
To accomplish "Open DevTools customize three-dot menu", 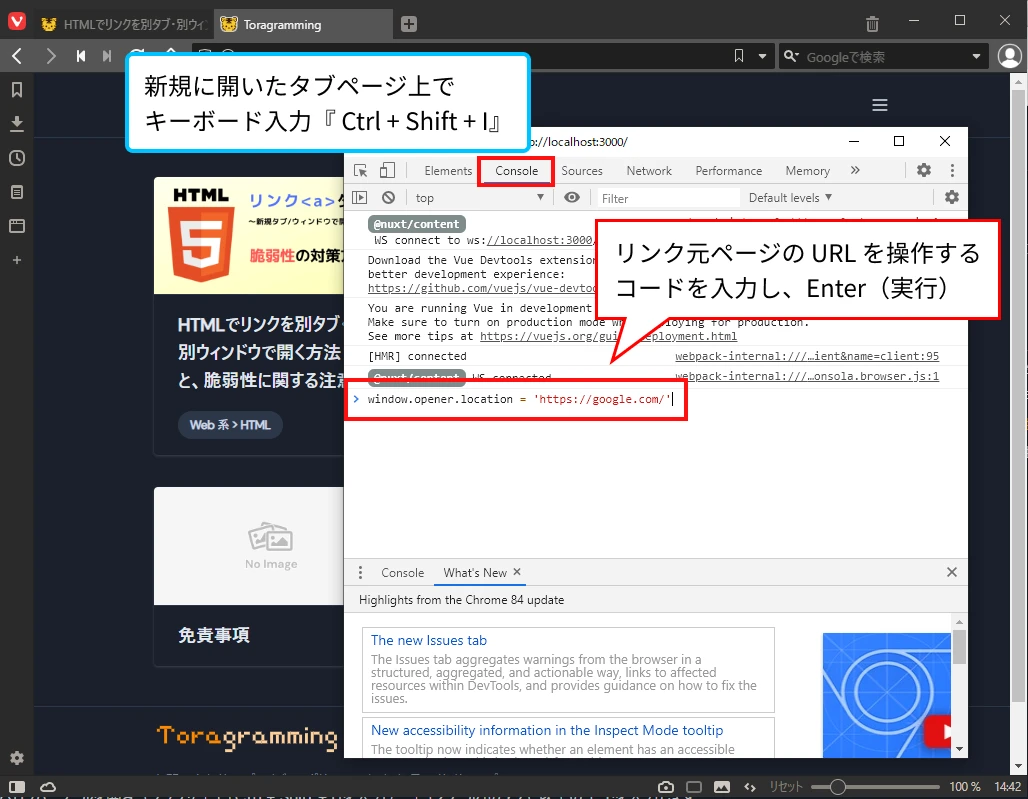I will 952,170.
